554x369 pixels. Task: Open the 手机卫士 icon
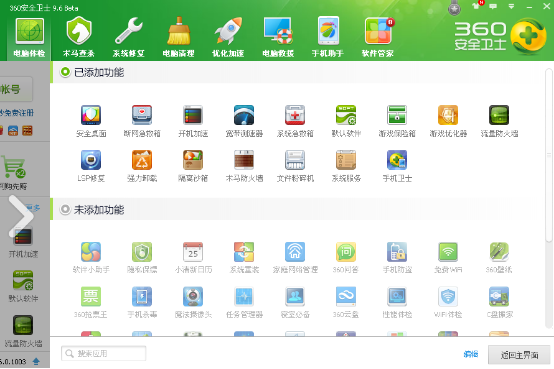397,160
